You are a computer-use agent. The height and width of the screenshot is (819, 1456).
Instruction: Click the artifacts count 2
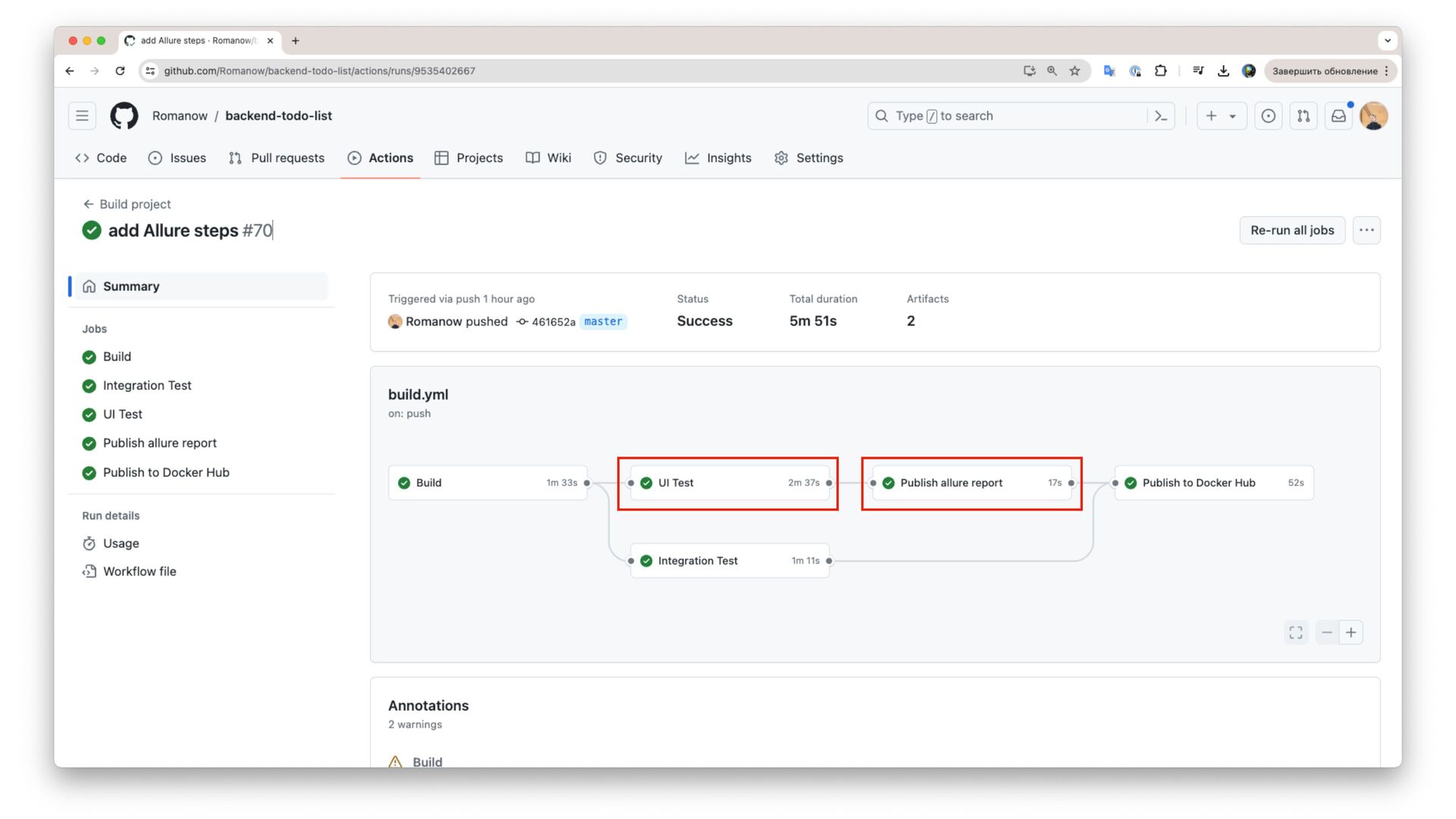[911, 321]
